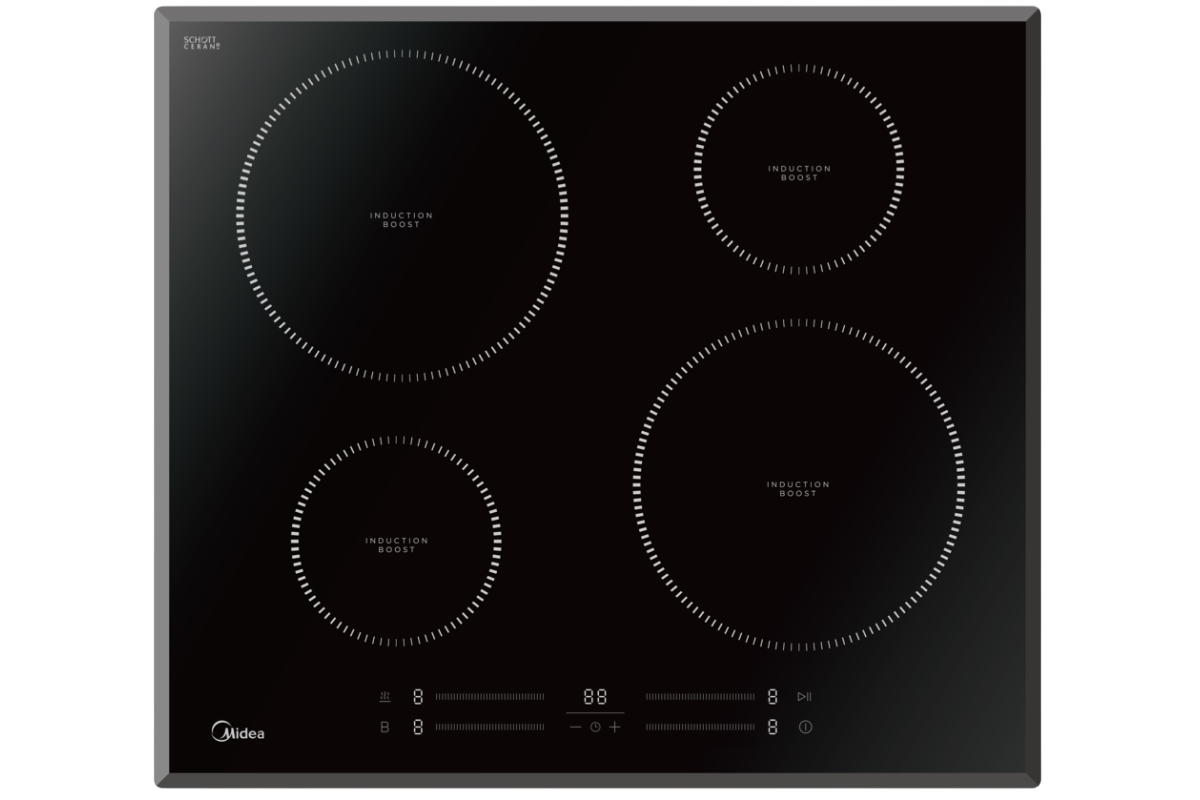Activate the Boost 'B' key
The image size is (1200, 800).
pos(385,727)
